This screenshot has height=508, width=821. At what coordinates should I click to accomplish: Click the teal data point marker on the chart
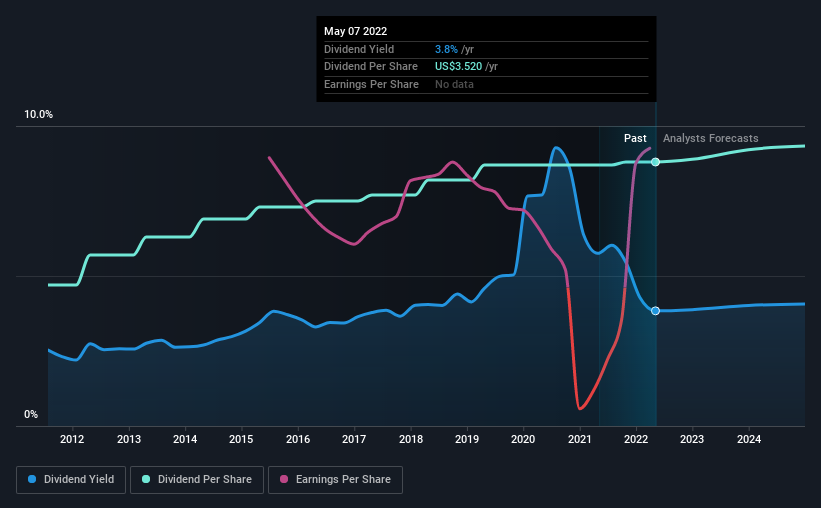pos(656,162)
